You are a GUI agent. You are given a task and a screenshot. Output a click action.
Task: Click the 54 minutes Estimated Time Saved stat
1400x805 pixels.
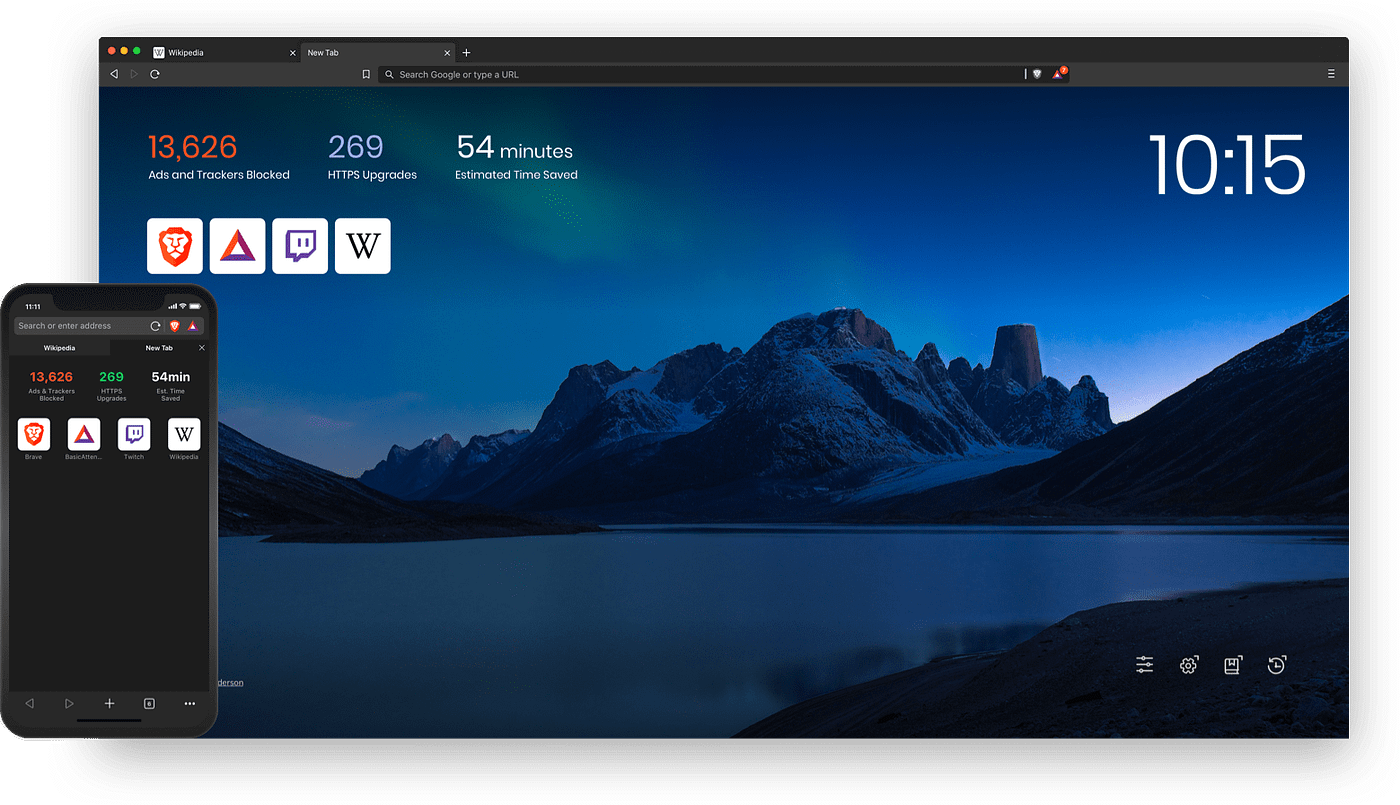coord(516,157)
